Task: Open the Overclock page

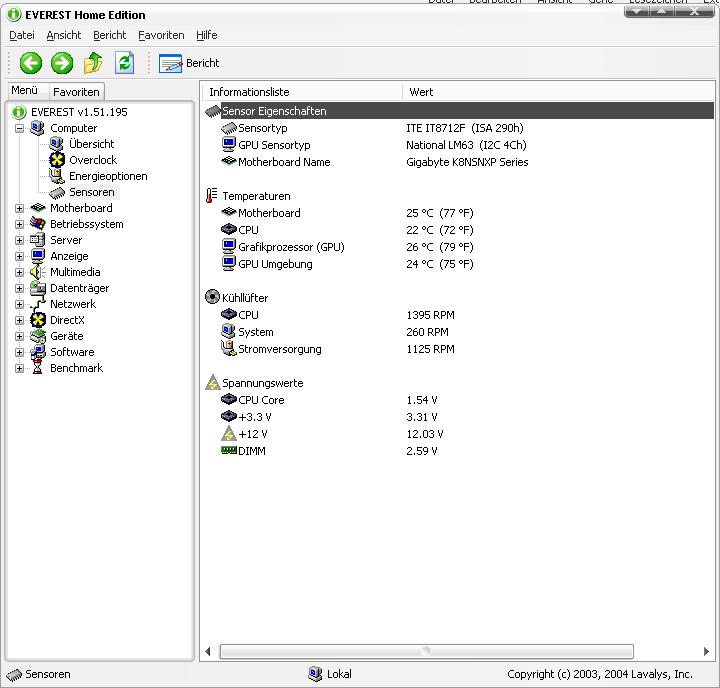Action: coord(93,160)
